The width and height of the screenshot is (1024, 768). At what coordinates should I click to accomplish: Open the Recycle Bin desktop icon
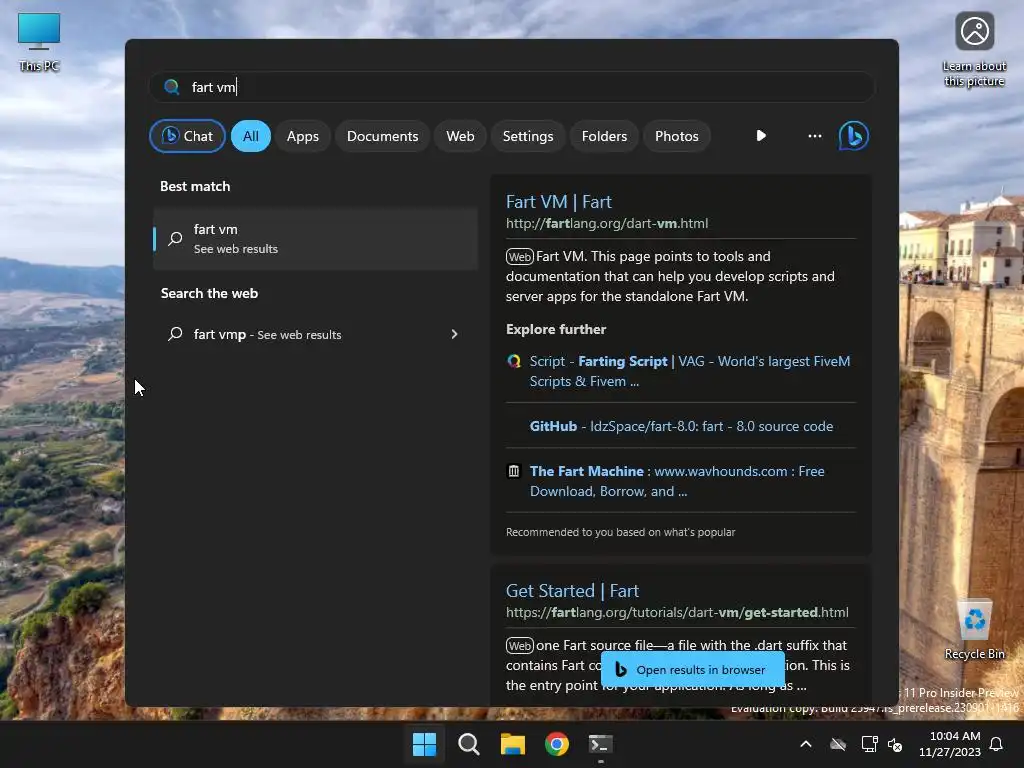click(x=974, y=630)
